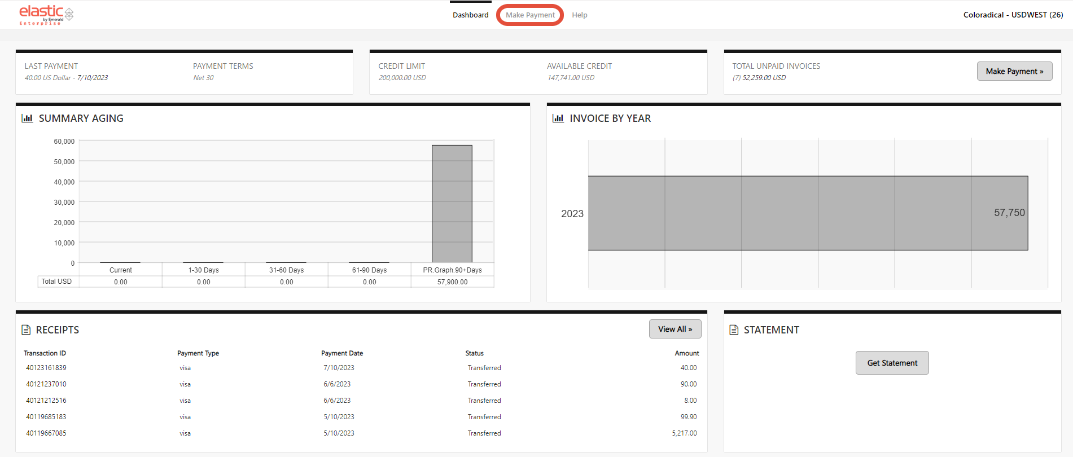Select transaction ID 40121212516

tap(46, 400)
